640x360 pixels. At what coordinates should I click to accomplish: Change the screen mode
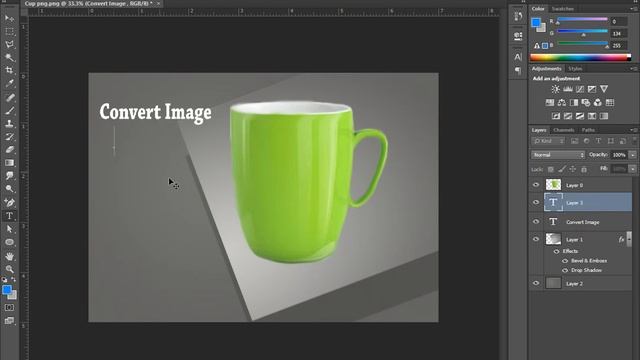(x=9, y=320)
